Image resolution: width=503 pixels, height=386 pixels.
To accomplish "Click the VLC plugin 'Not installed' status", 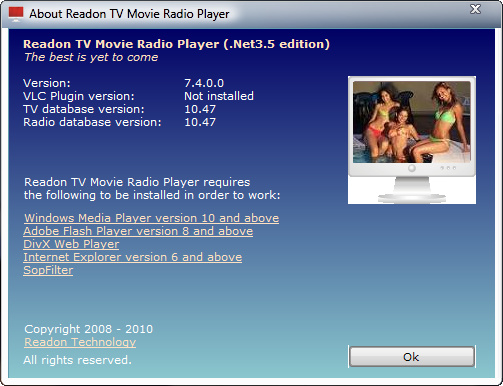I will coord(219,96).
